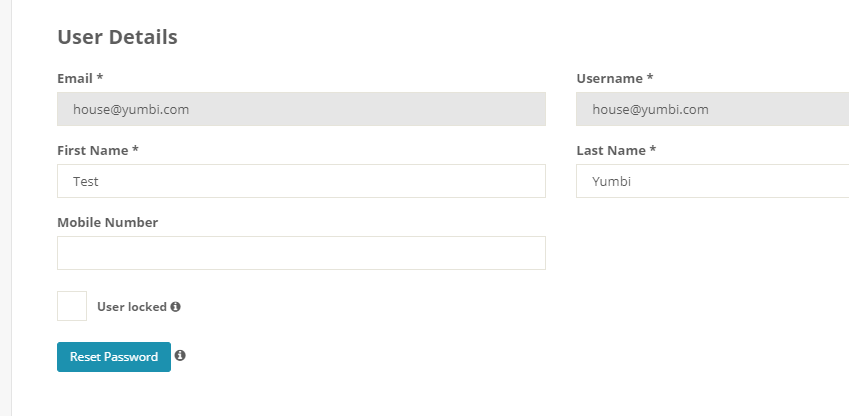The image size is (849, 416).
Task: Click the disabled Email field
Action: [x=301, y=109]
